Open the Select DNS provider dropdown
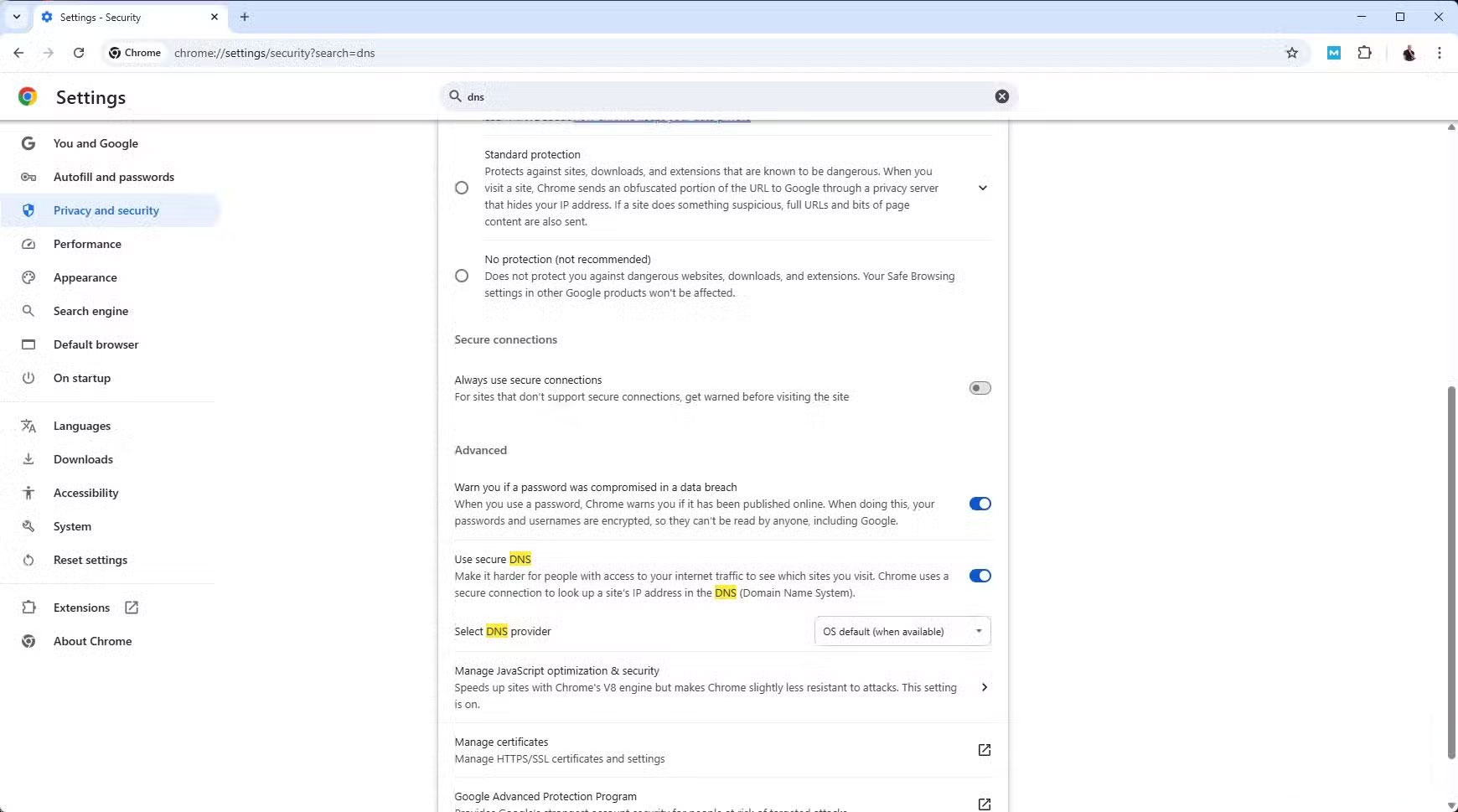Viewport: 1458px width, 812px height. coord(902,631)
